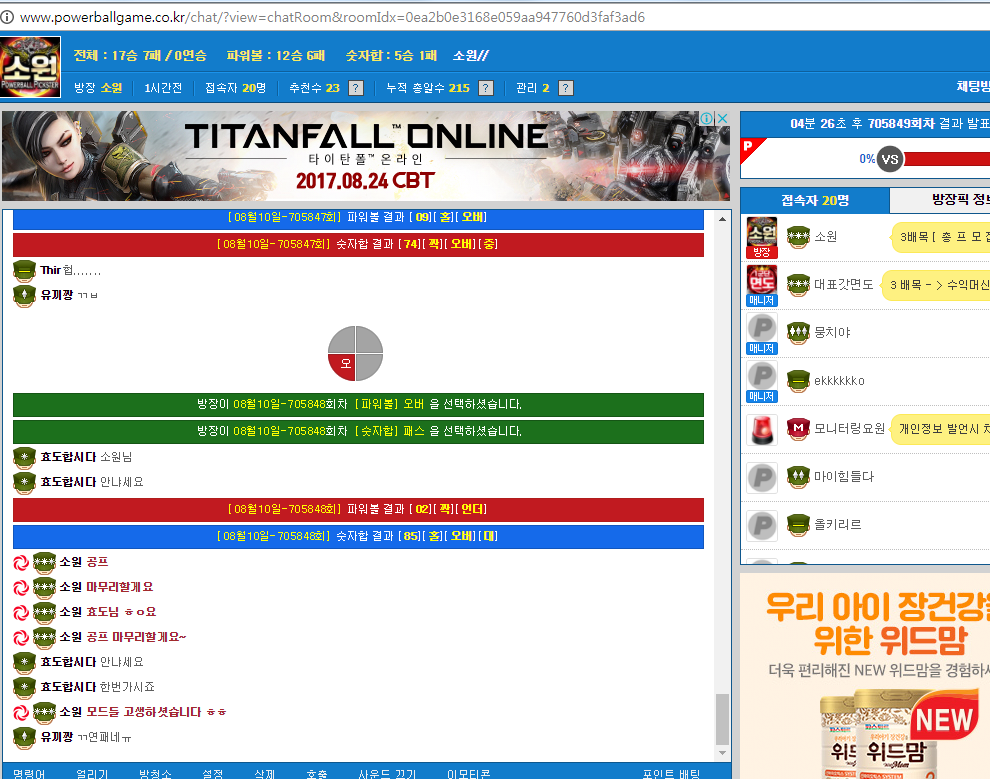The height and width of the screenshot is (779, 990).
Task: Click the username 대표갓면도 in the user list
Action: click(844, 285)
